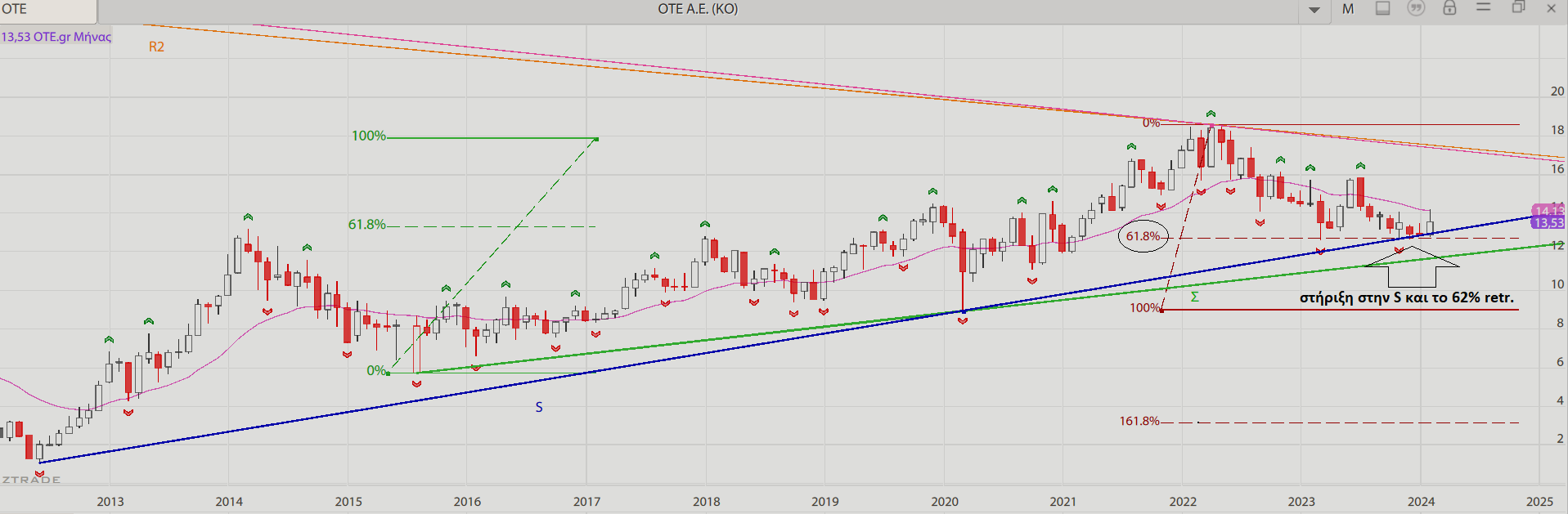Open the title bar dropdown arrow
The image size is (1568, 514).
1314,10
